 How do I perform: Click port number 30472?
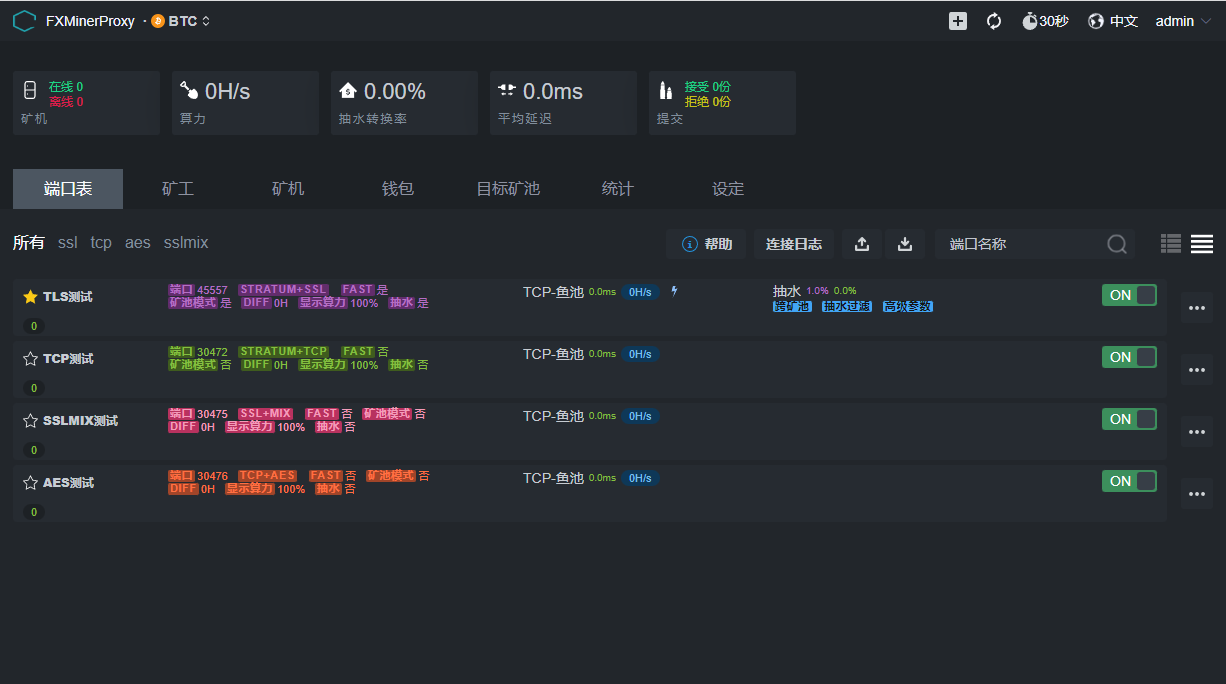point(212,352)
